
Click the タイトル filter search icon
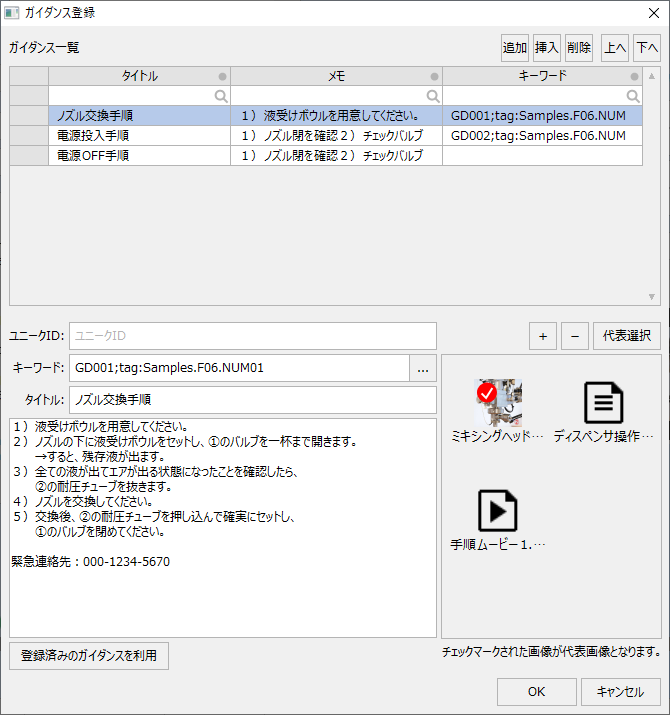221,96
